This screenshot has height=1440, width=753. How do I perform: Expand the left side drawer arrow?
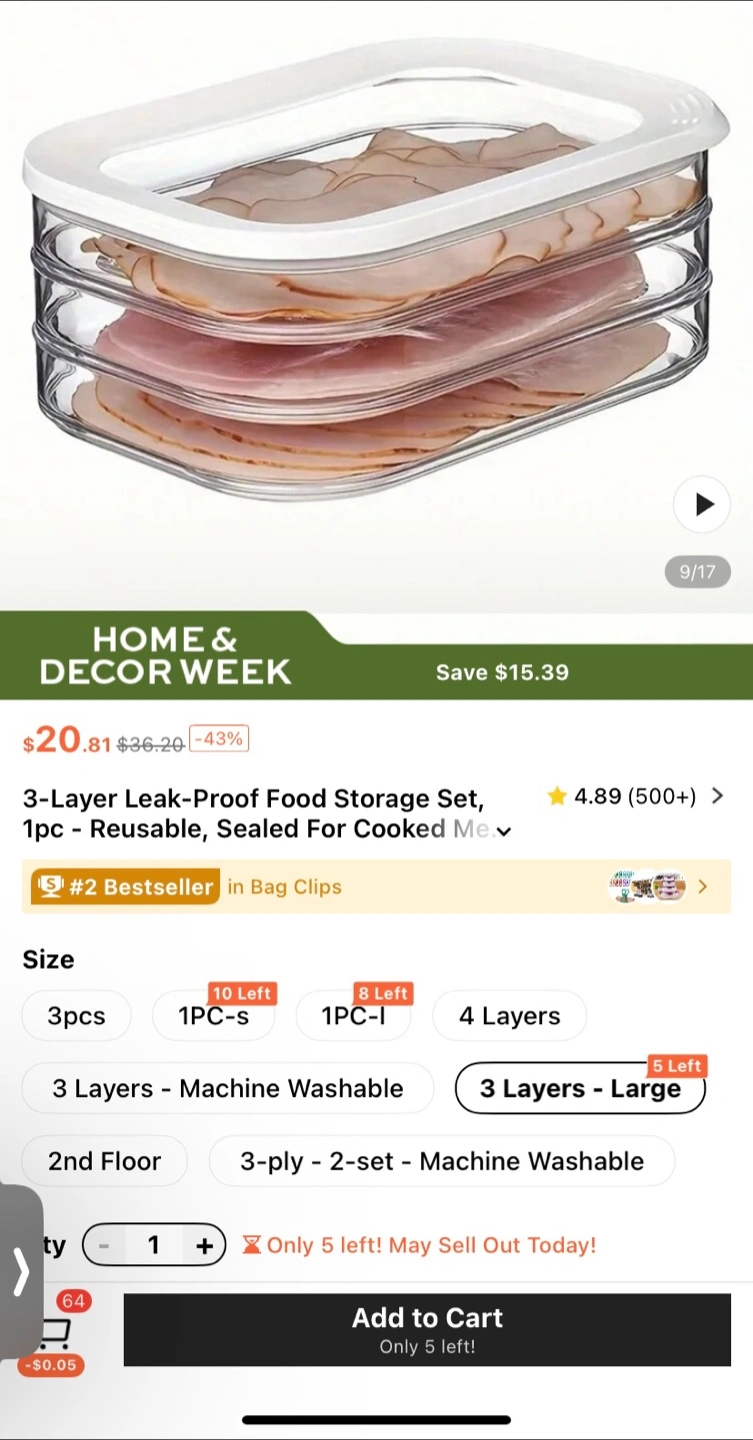pos(21,1272)
